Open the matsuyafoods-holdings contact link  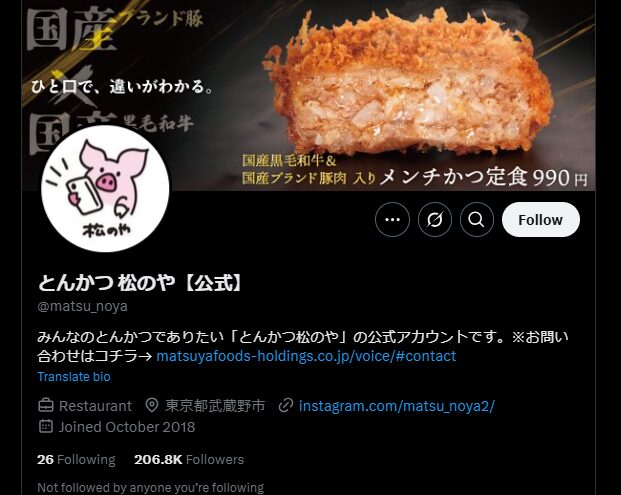click(306, 356)
